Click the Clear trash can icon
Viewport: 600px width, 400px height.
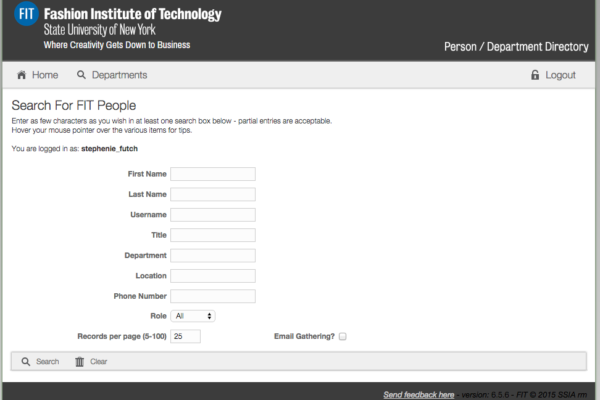coord(79,361)
